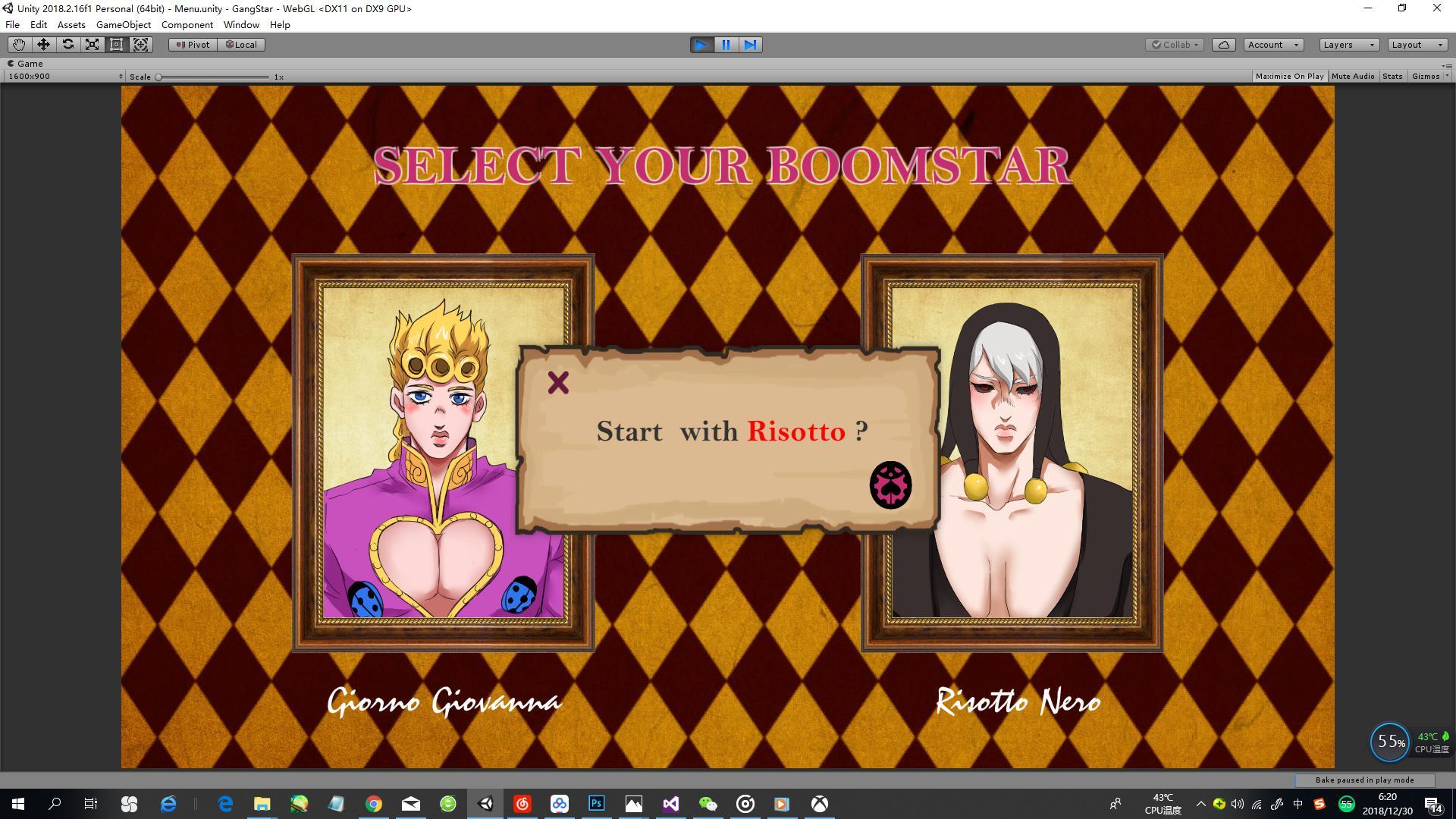Image resolution: width=1456 pixels, height=819 pixels.
Task: Select the Scale tool
Action: click(x=92, y=45)
